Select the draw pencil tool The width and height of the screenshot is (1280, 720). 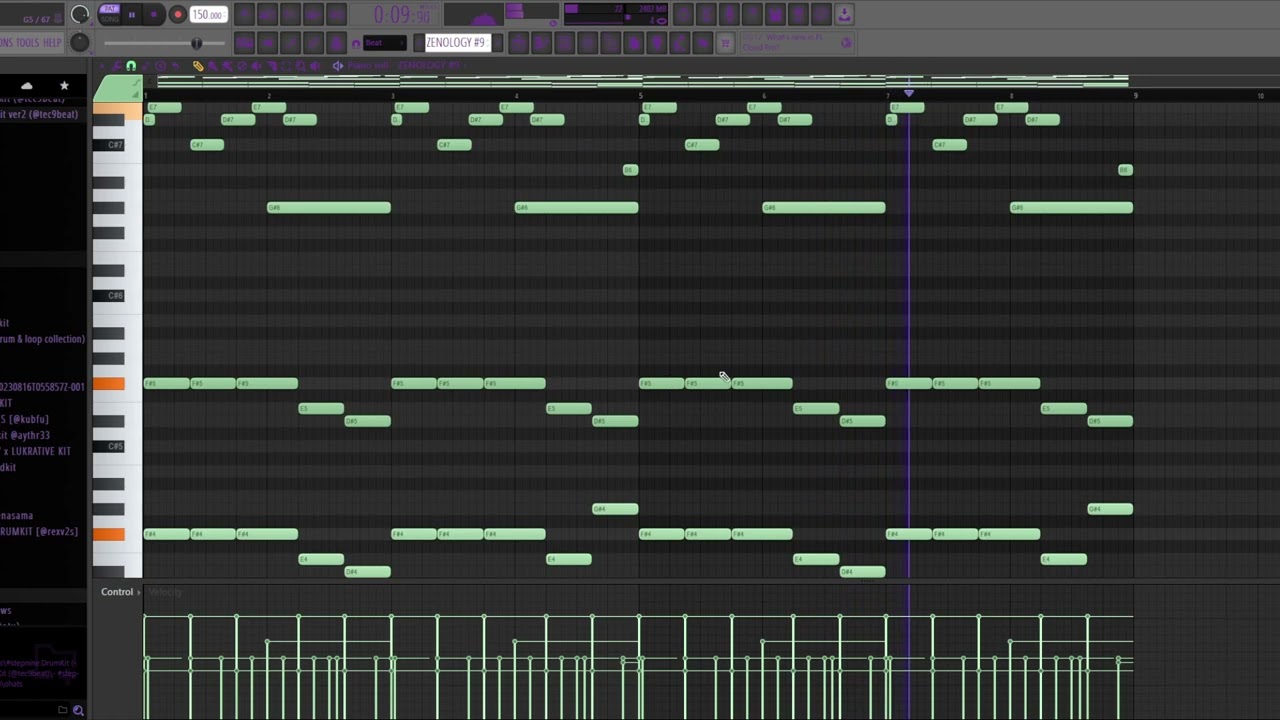[198, 66]
